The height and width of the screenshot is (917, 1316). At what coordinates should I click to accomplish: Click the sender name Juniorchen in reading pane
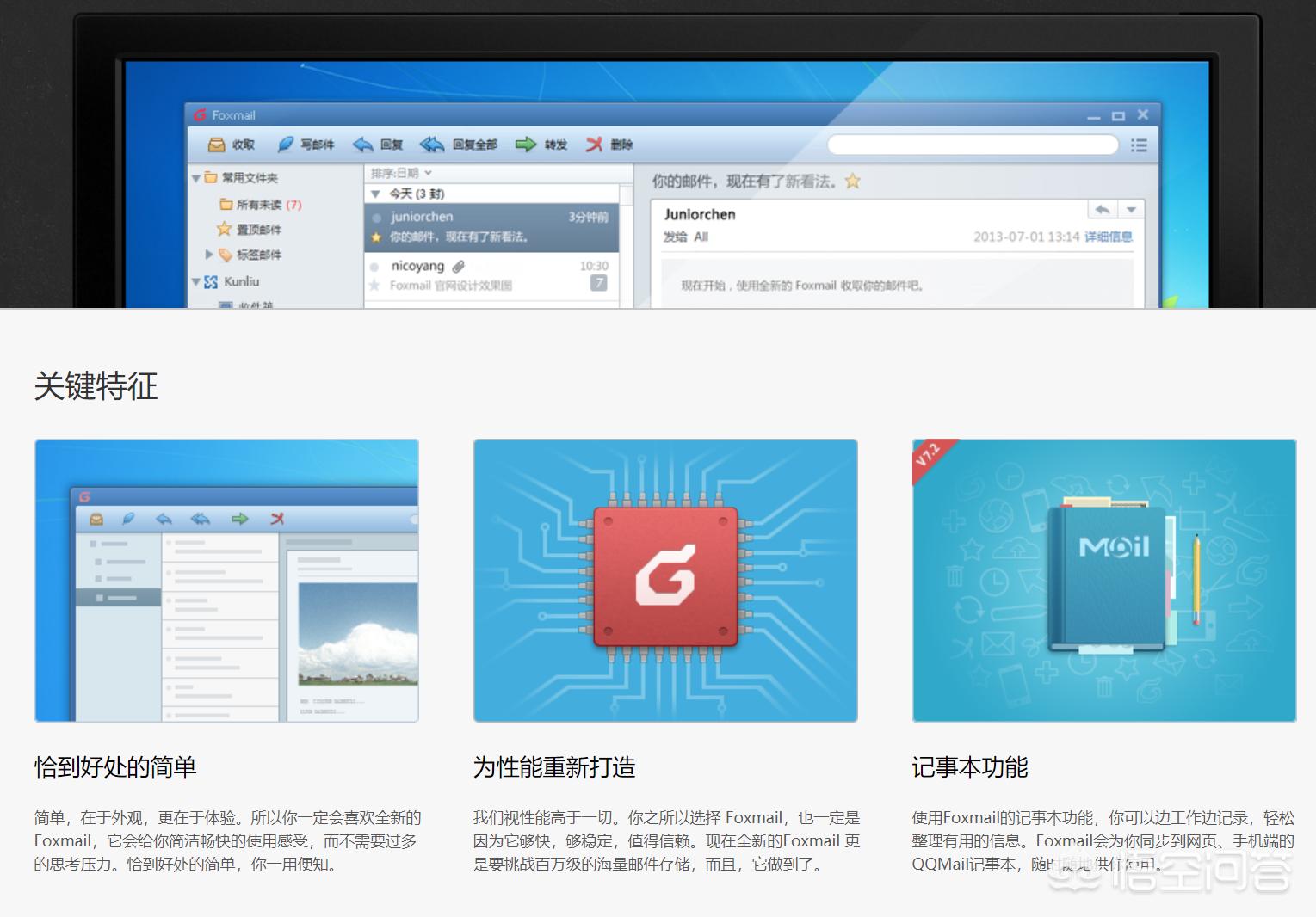pyautogui.click(x=700, y=214)
